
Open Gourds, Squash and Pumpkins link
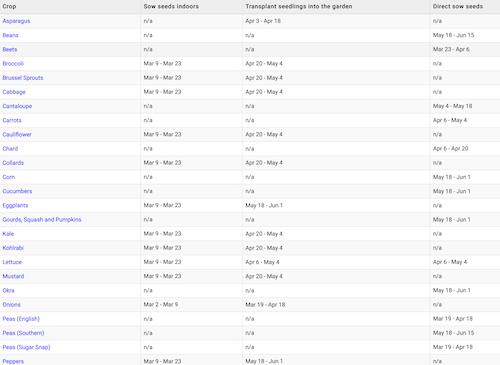tap(42, 220)
